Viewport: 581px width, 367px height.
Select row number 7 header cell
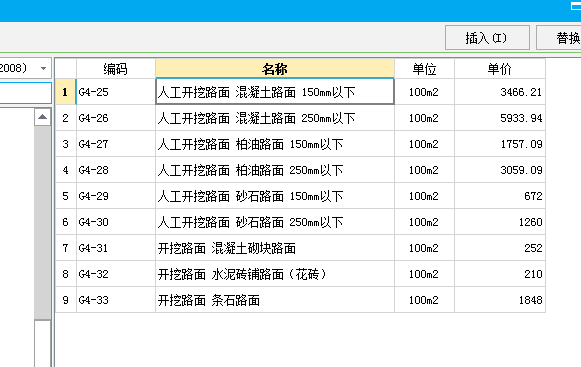coord(66,248)
